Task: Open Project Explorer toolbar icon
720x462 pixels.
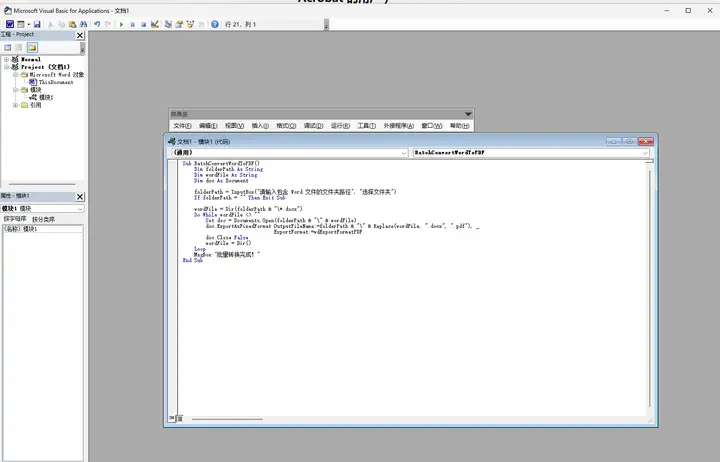Action: click(x=168, y=24)
